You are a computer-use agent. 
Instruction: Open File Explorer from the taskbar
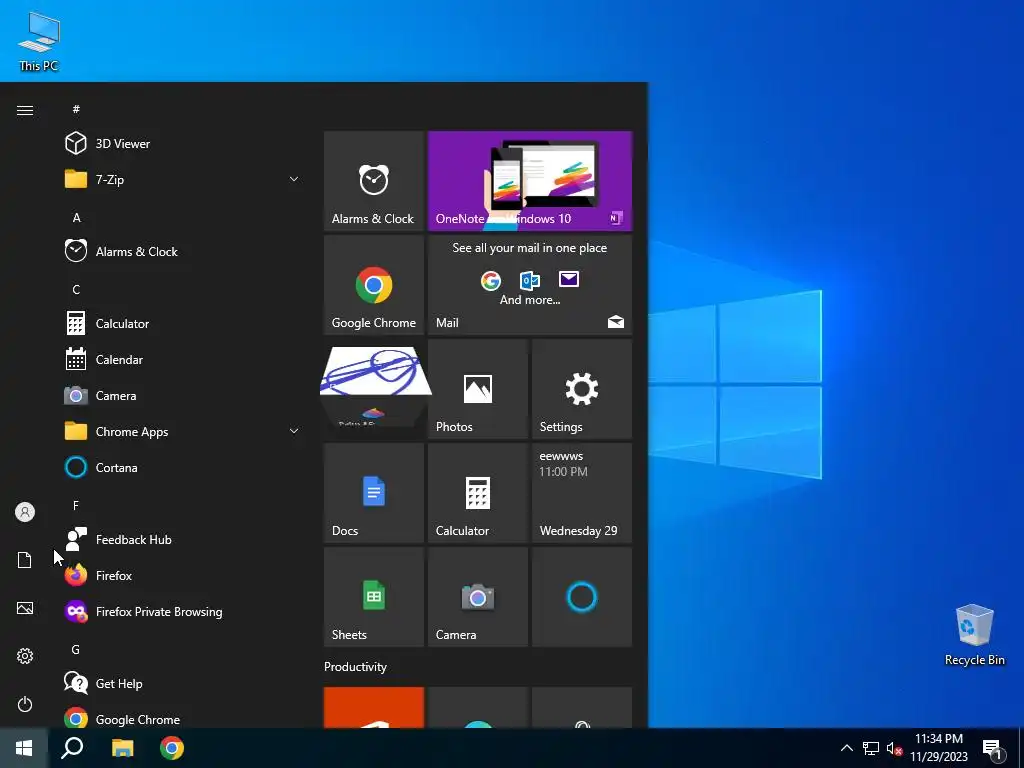click(122, 748)
